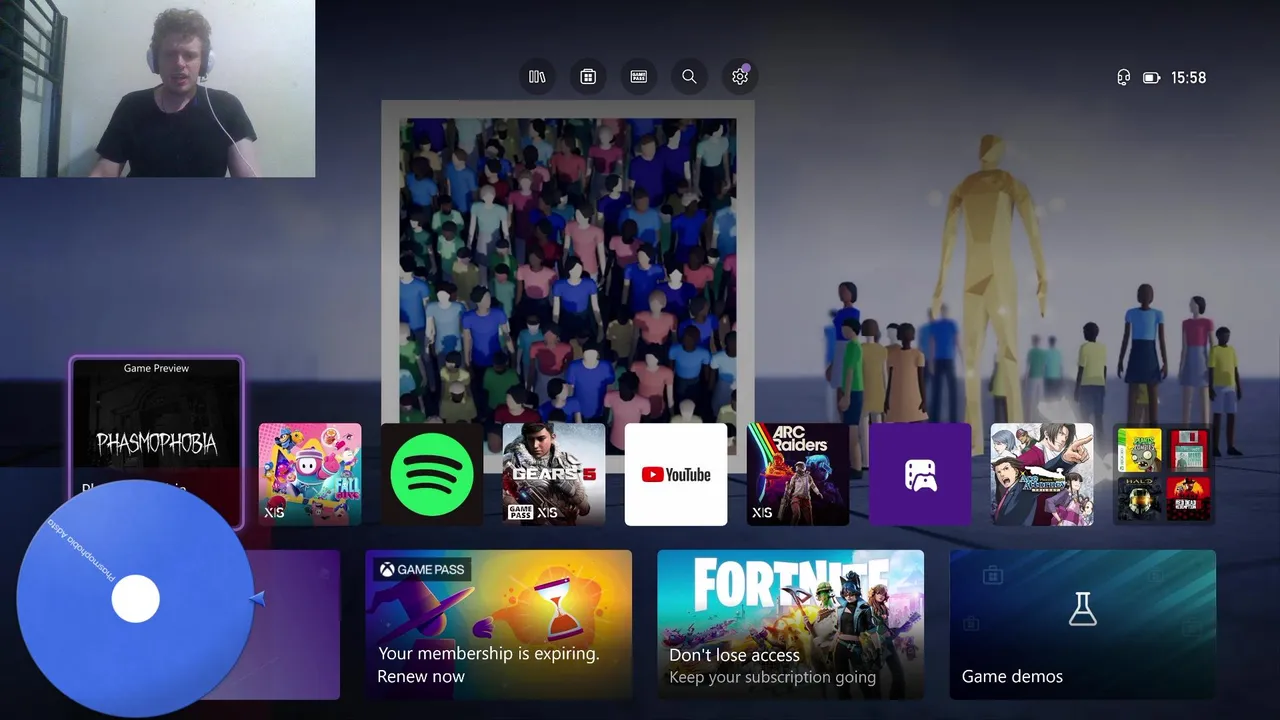
Task: Open My games & apps library icon
Action: pyautogui.click(x=537, y=77)
